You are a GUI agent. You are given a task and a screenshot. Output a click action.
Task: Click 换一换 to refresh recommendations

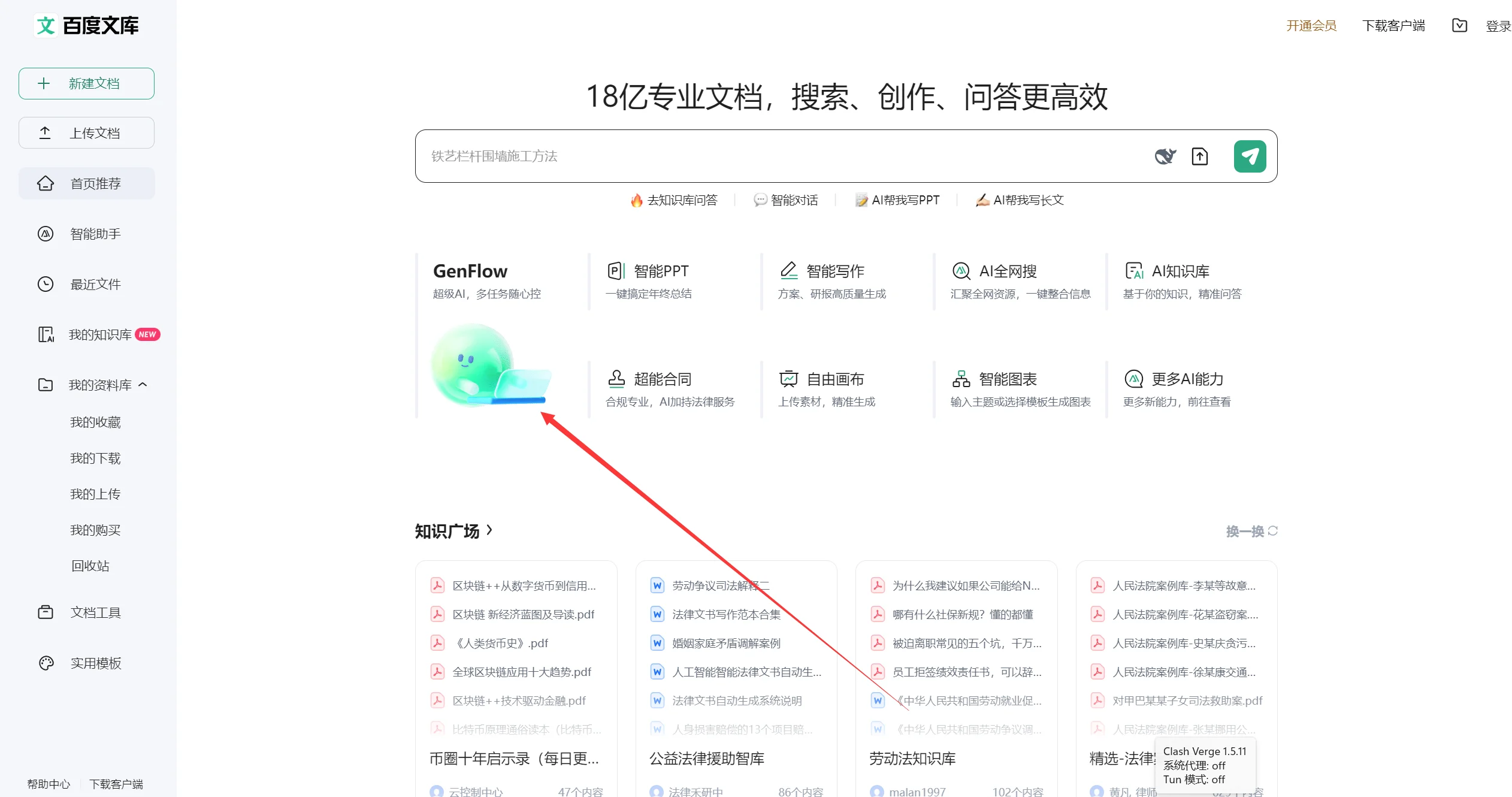point(1250,531)
